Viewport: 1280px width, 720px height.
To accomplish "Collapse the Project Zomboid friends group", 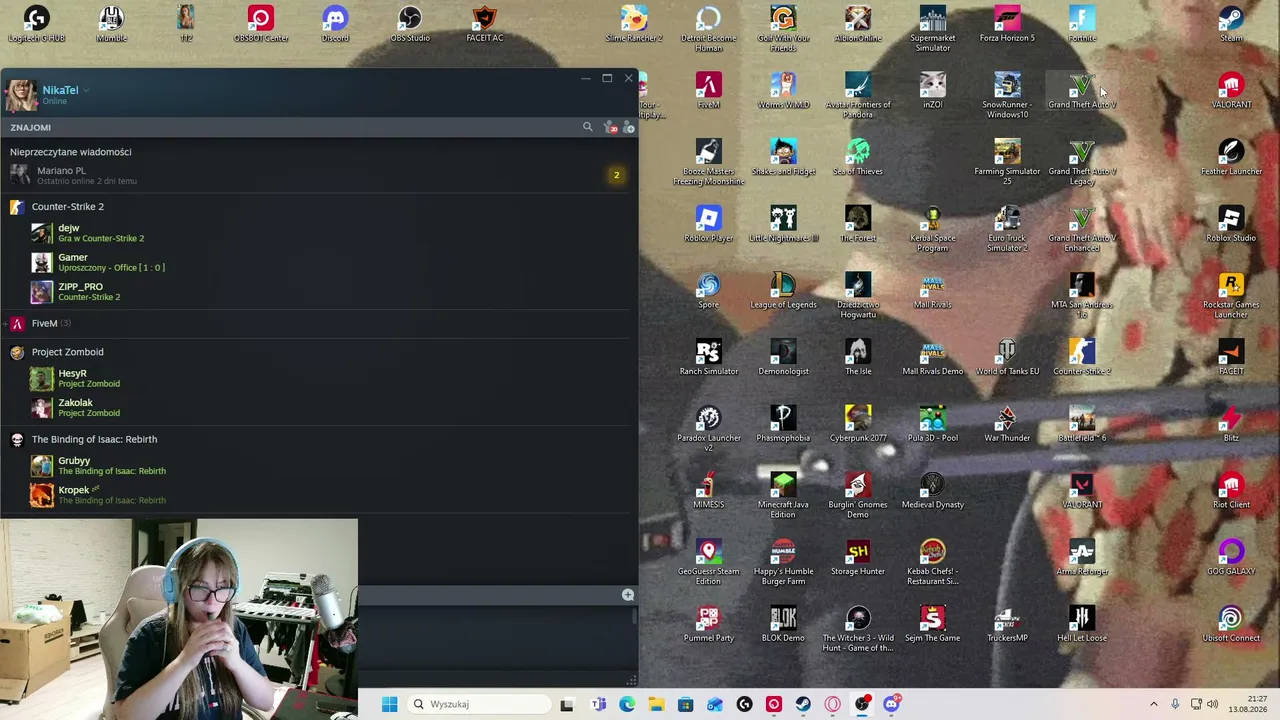I will click(x=67, y=352).
